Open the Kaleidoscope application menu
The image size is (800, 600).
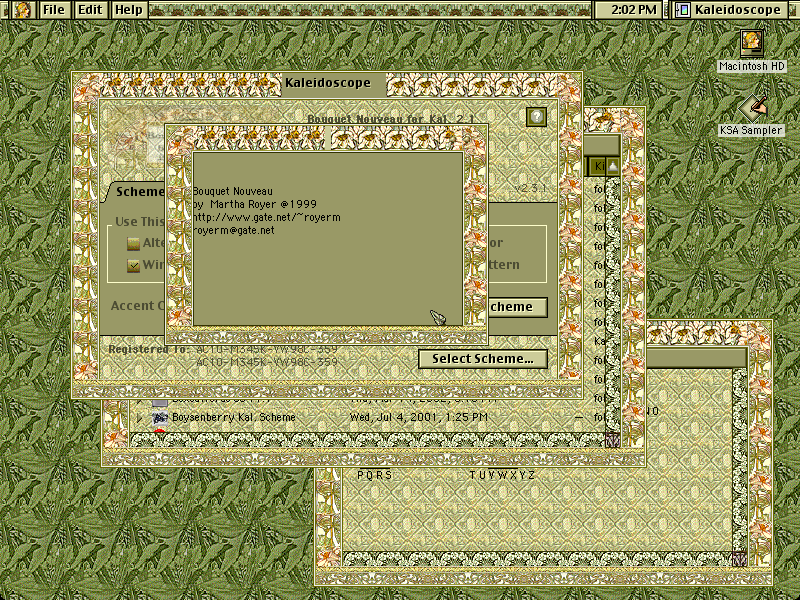[730, 10]
